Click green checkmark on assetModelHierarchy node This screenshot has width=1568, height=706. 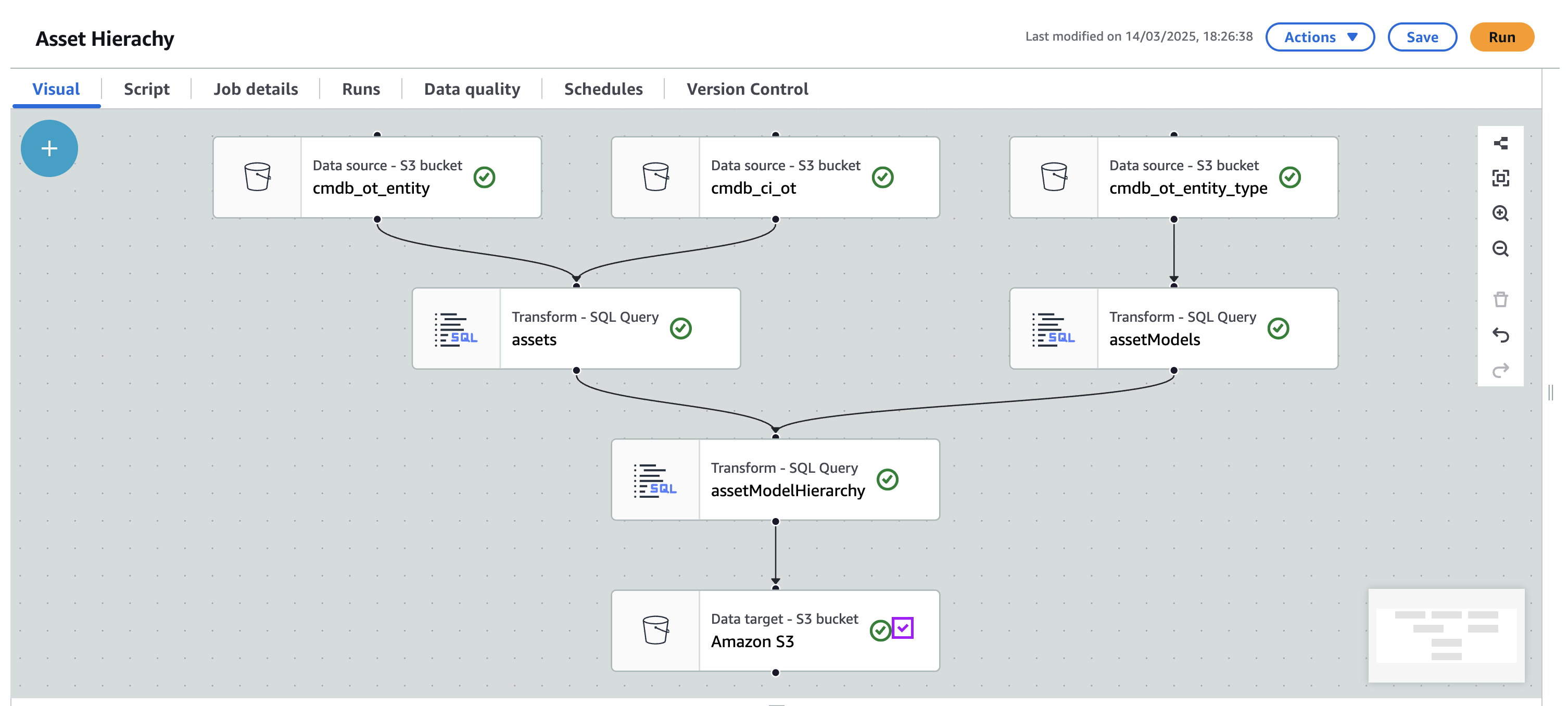[x=888, y=480]
